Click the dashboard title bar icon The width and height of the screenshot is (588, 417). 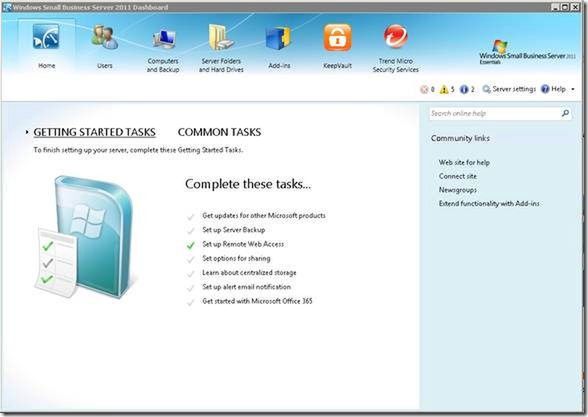pyautogui.click(x=7, y=7)
